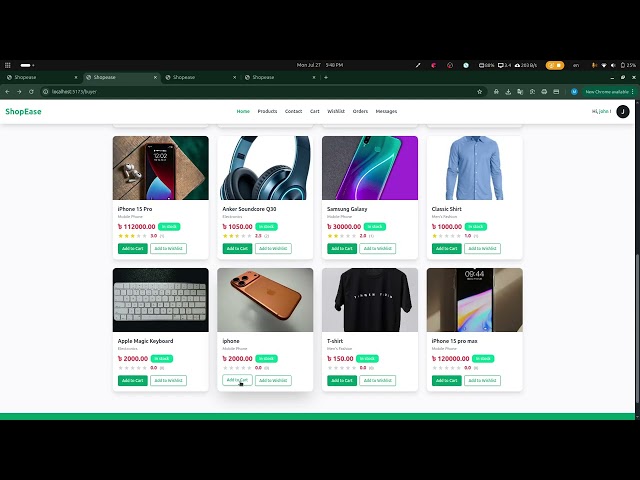Click the New Chrome available update button
Viewport: 640px width, 480px height.
(x=607, y=92)
